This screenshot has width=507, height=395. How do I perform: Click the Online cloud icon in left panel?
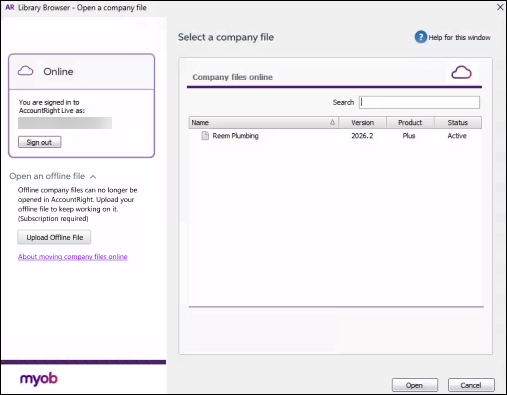tap(25, 71)
